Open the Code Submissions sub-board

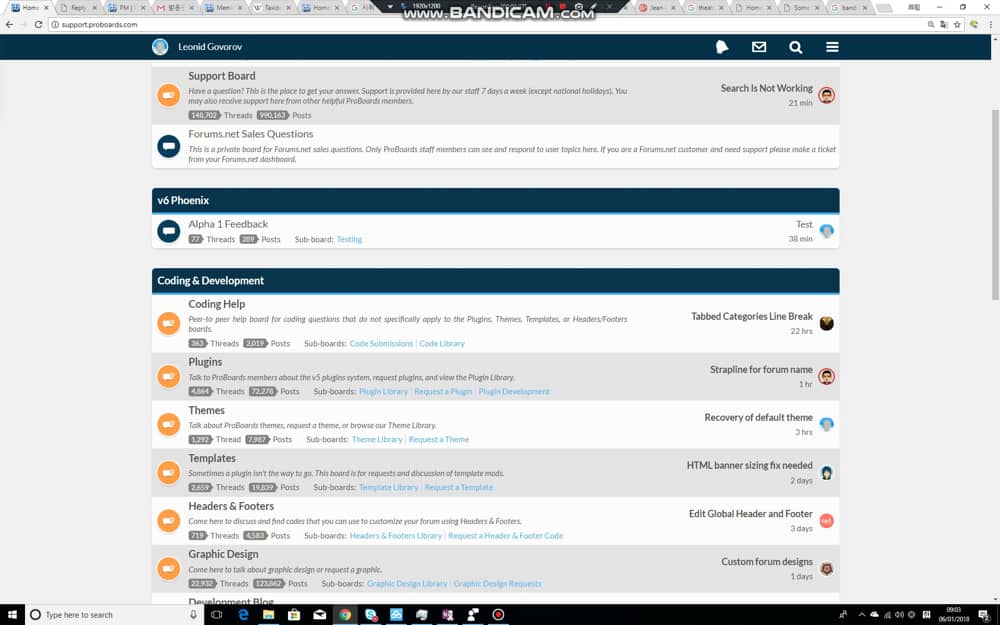click(x=381, y=343)
